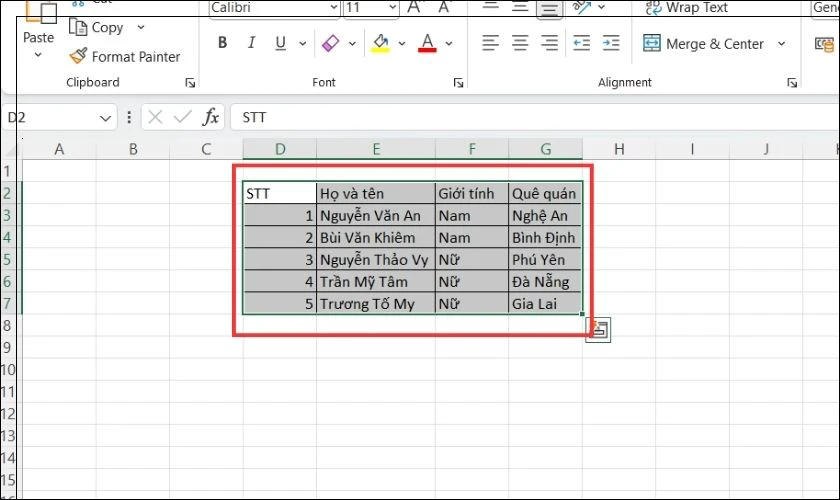Image resolution: width=840 pixels, height=500 pixels.
Task: Select cell Gia Lai
Action: pyautogui.click(x=545, y=303)
